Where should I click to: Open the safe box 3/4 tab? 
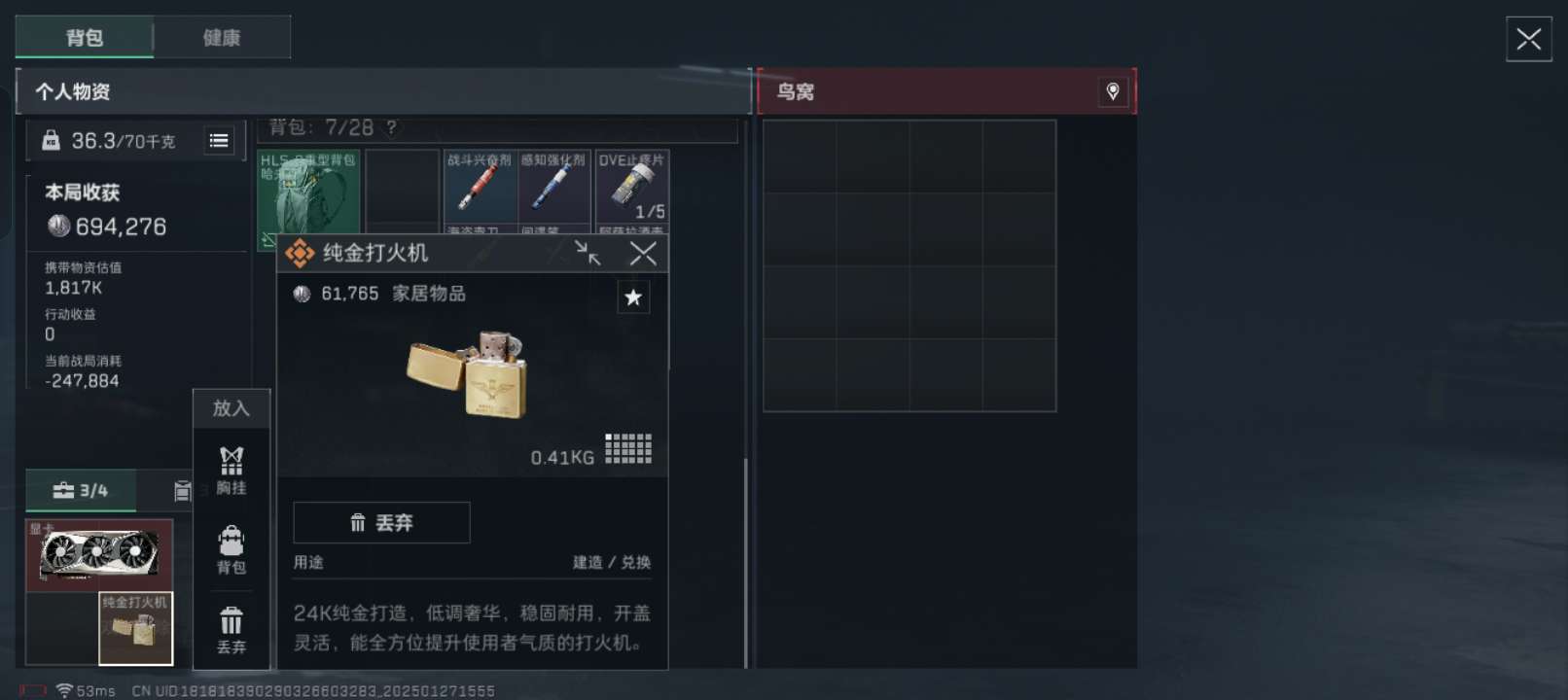tap(81, 490)
